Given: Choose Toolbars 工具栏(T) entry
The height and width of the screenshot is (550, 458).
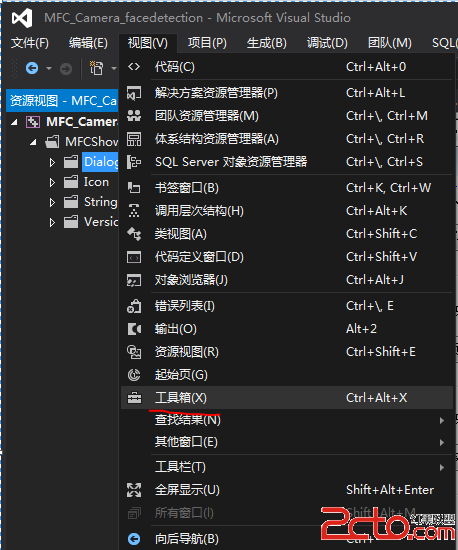Looking at the screenshot, I should click(x=287, y=467).
